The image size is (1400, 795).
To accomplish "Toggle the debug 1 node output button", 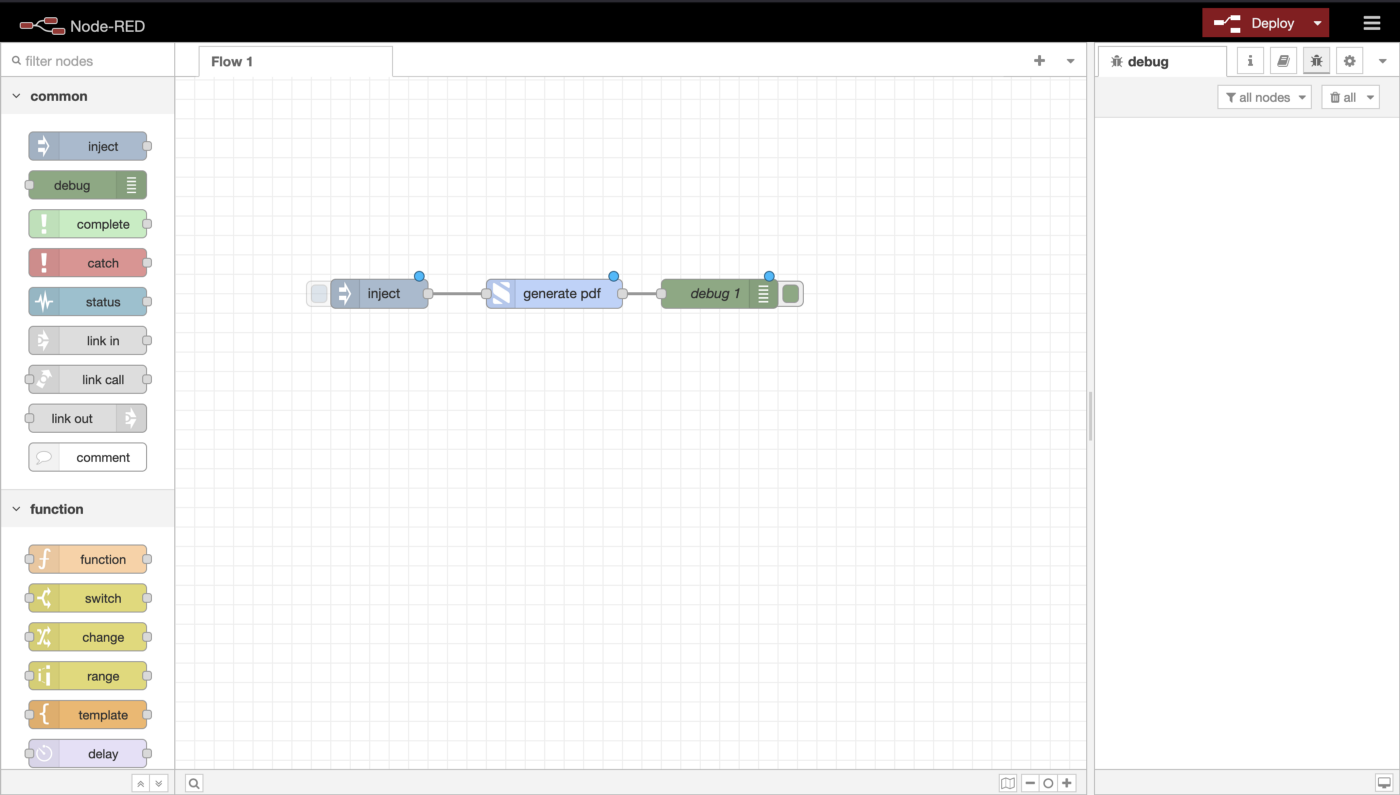I will (x=791, y=294).
